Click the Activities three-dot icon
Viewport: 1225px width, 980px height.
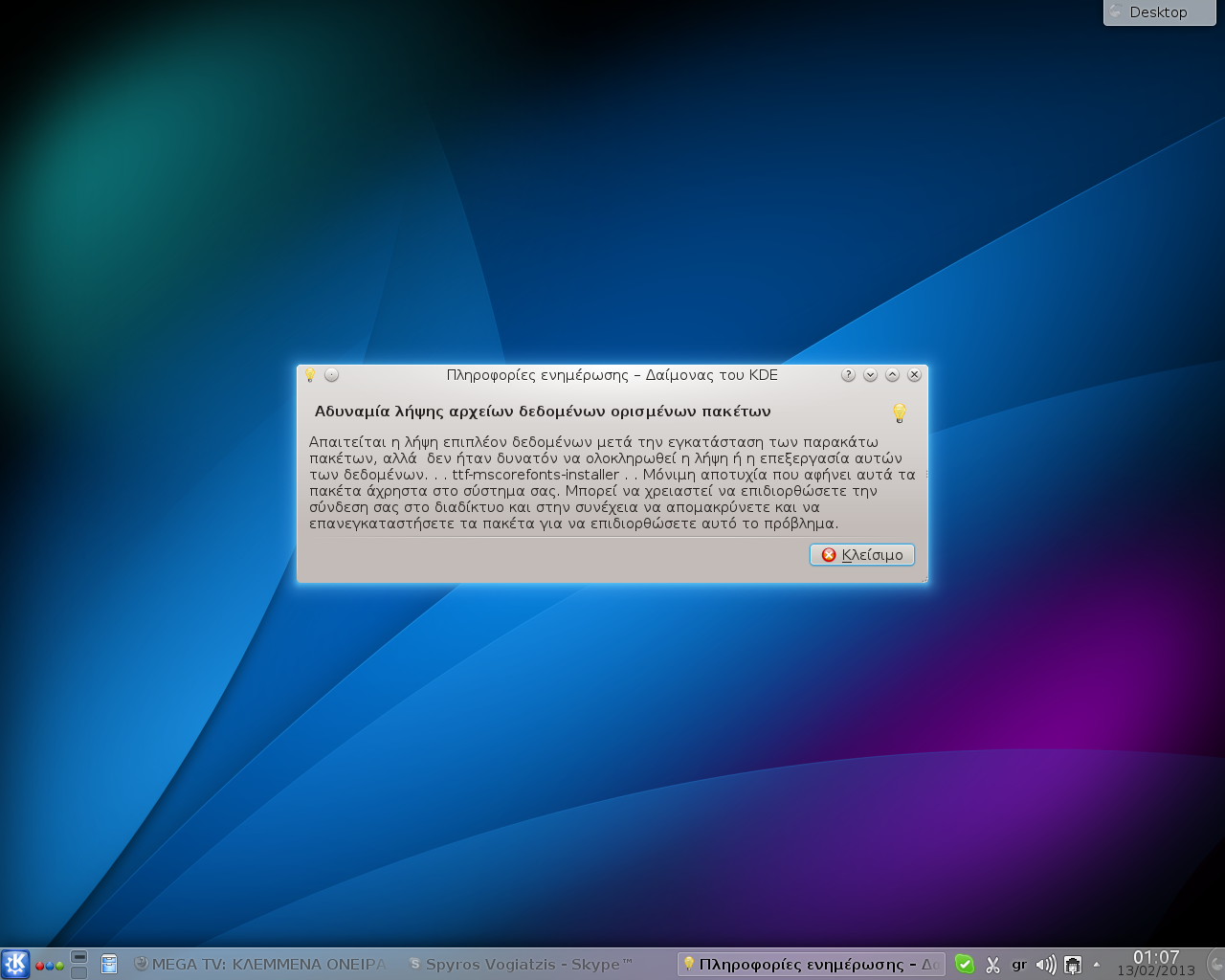(50, 966)
